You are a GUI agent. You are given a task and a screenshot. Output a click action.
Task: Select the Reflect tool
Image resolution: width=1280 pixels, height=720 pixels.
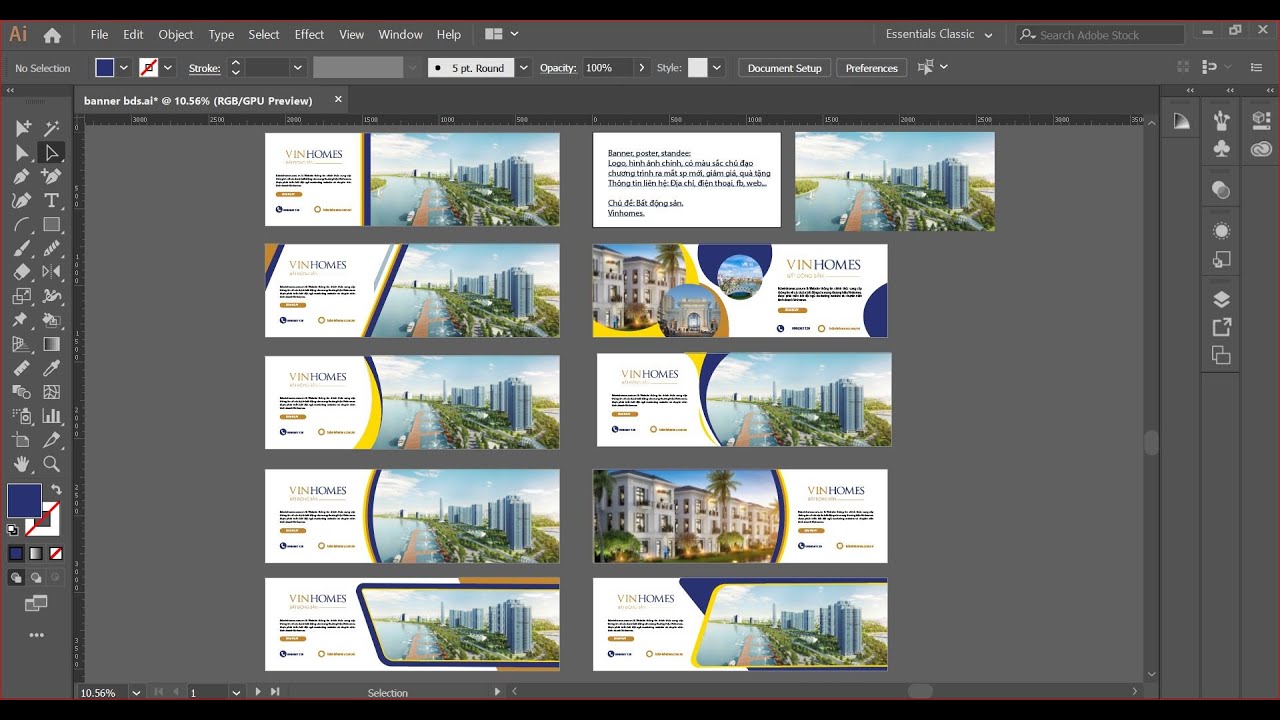click(x=52, y=272)
